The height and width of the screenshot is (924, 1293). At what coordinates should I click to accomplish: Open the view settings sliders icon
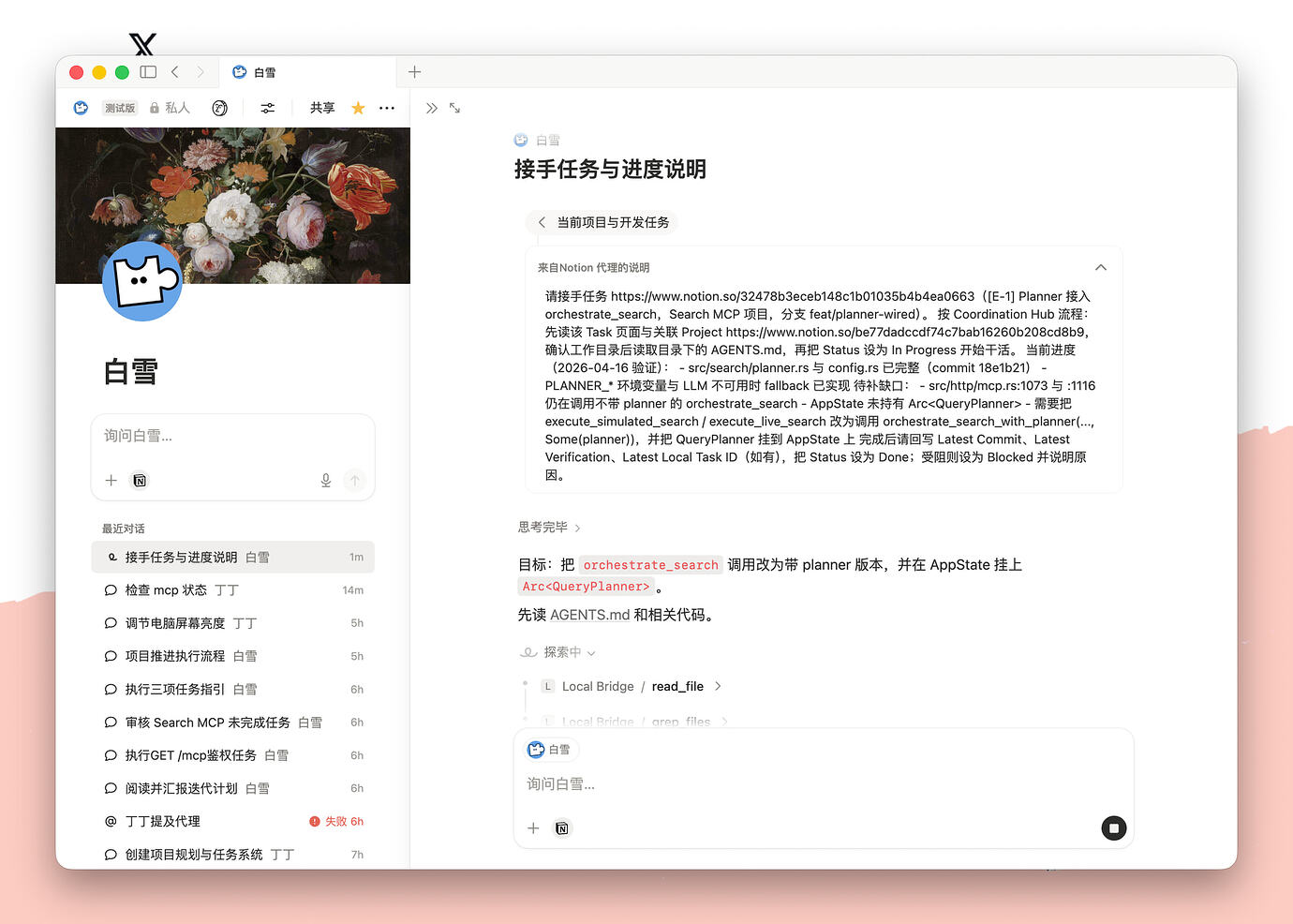coord(267,107)
